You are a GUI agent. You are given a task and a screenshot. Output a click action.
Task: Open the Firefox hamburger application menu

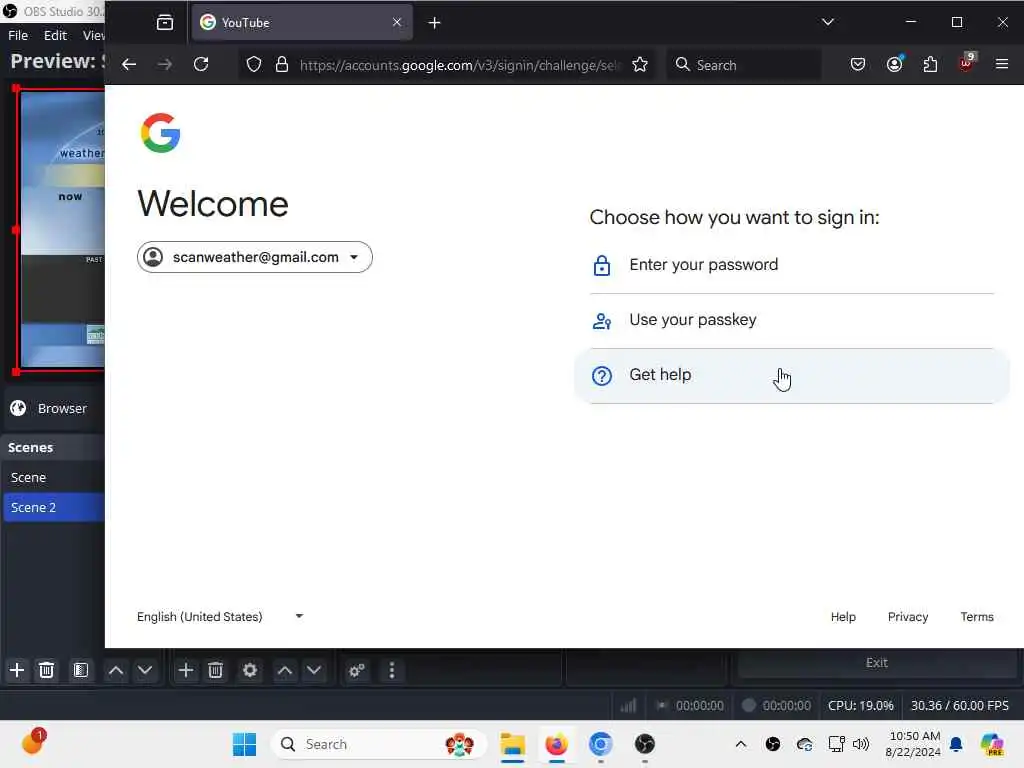[1002, 64]
